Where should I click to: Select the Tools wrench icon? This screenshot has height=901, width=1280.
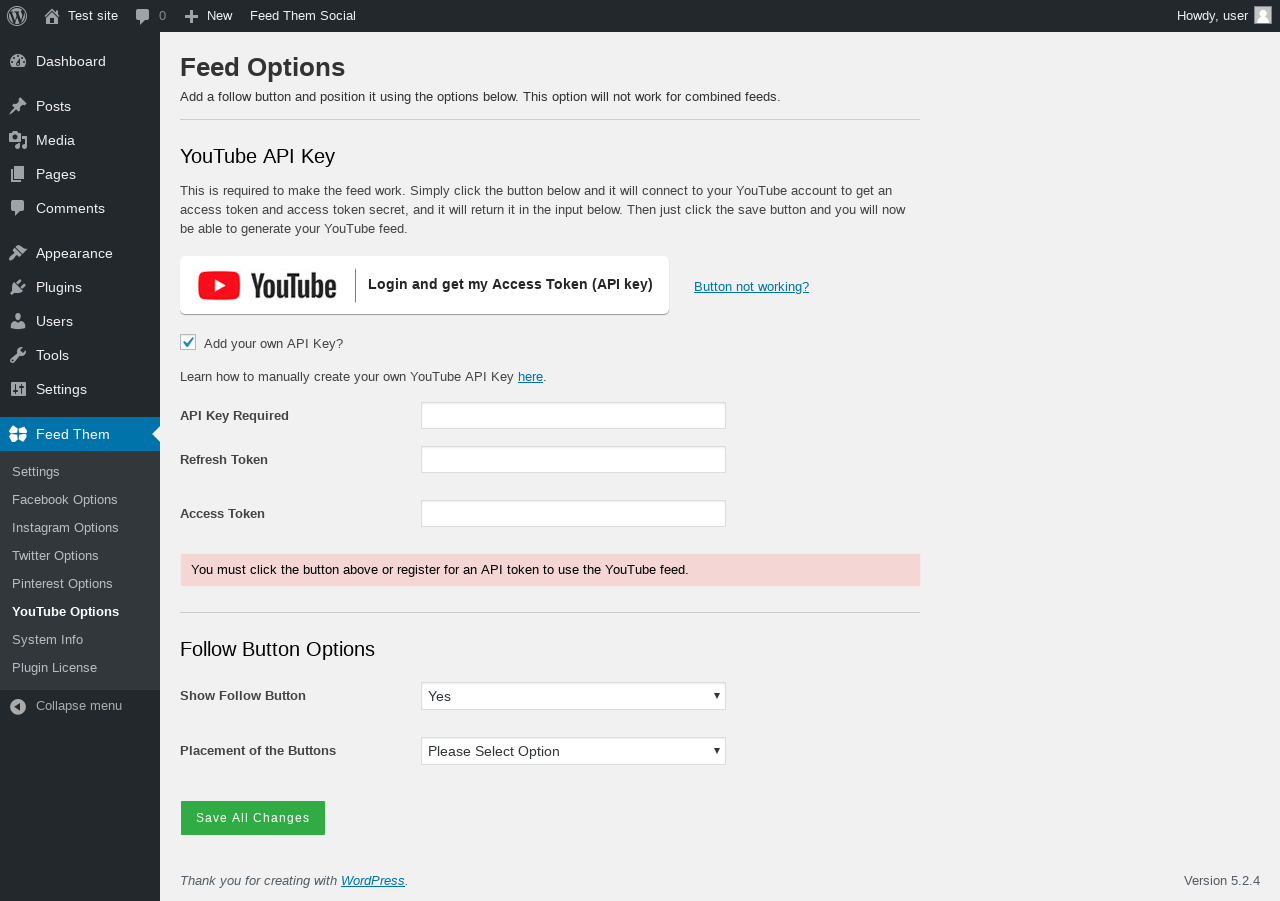(18, 355)
